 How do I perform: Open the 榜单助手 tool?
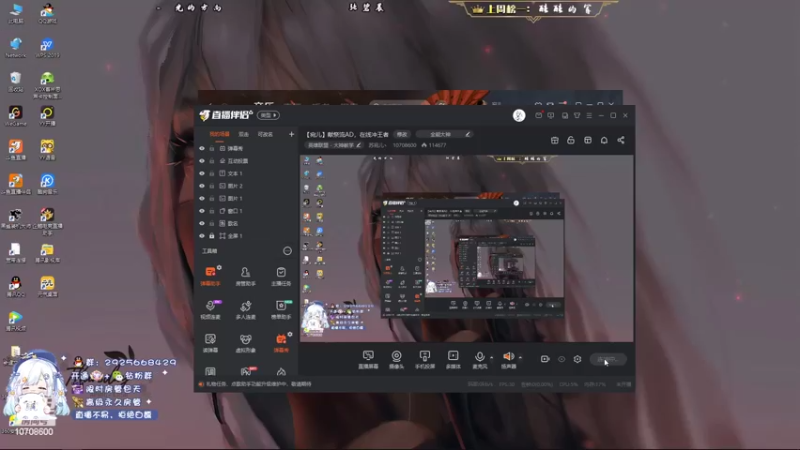281,310
